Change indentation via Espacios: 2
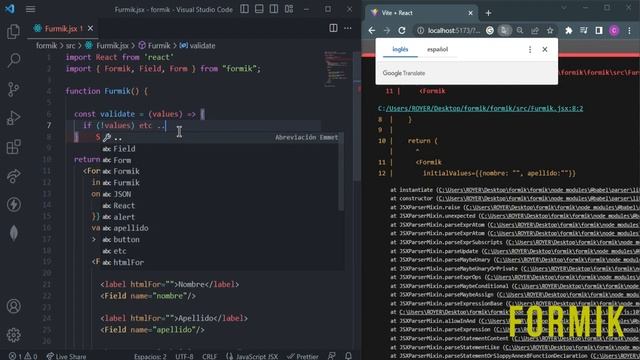Image resolution: width=640 pixels, height=360 pixels. (150, 356)
